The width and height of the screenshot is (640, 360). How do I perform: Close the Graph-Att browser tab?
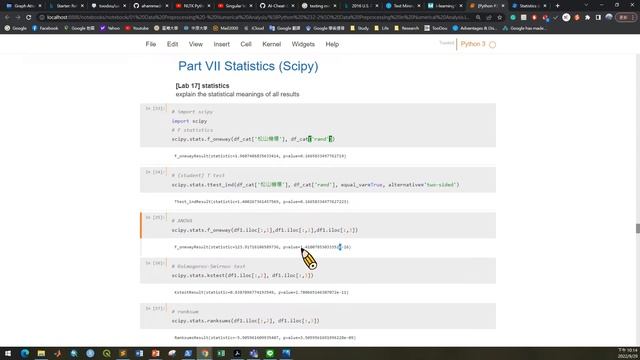tap(40, 6)
